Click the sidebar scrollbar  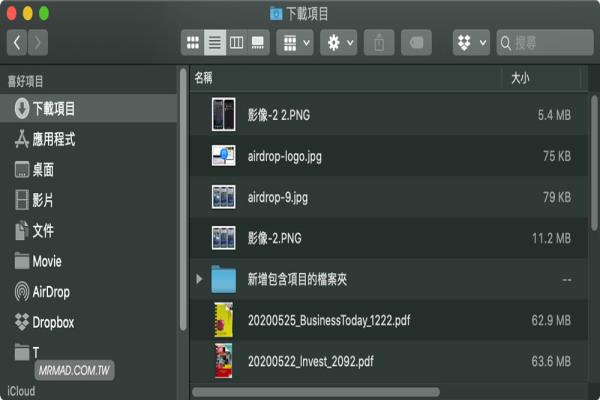coord(183,199)
